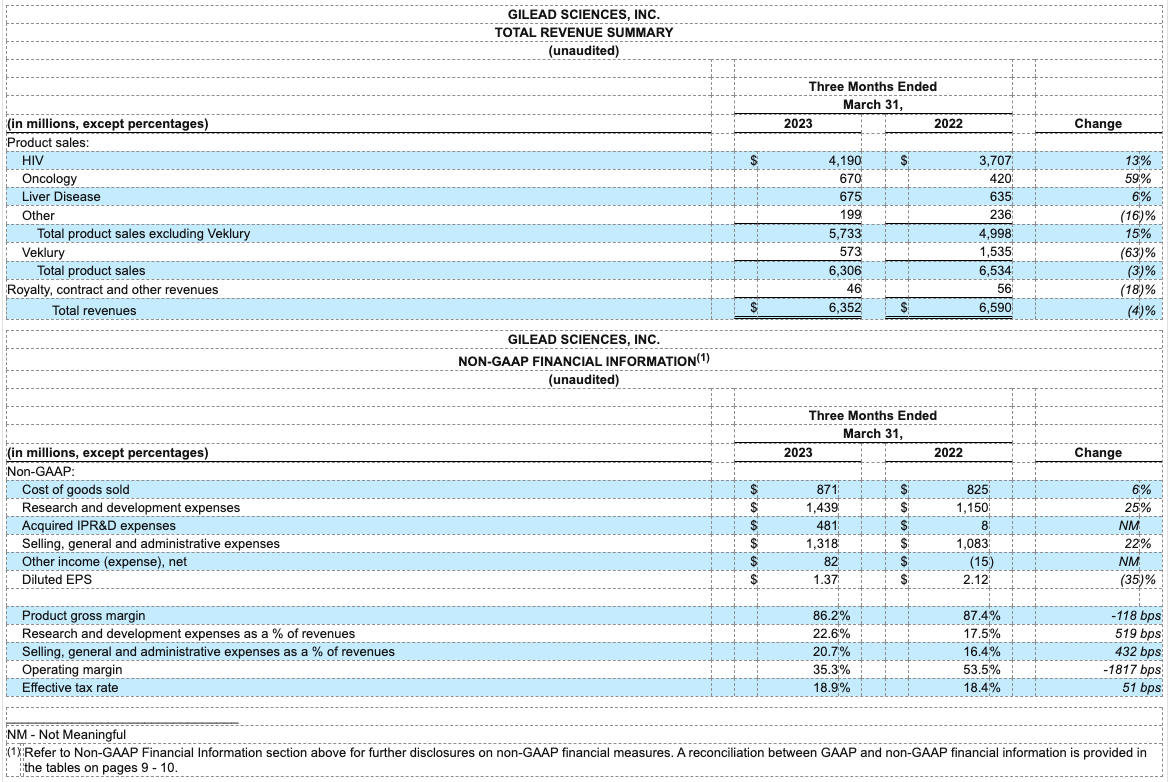Select the 'TOTAL REVENUE SUMMARY' heading
The width and height of the screenshot is (1169, 782).
pyautogui.click(x=584, y=33)
